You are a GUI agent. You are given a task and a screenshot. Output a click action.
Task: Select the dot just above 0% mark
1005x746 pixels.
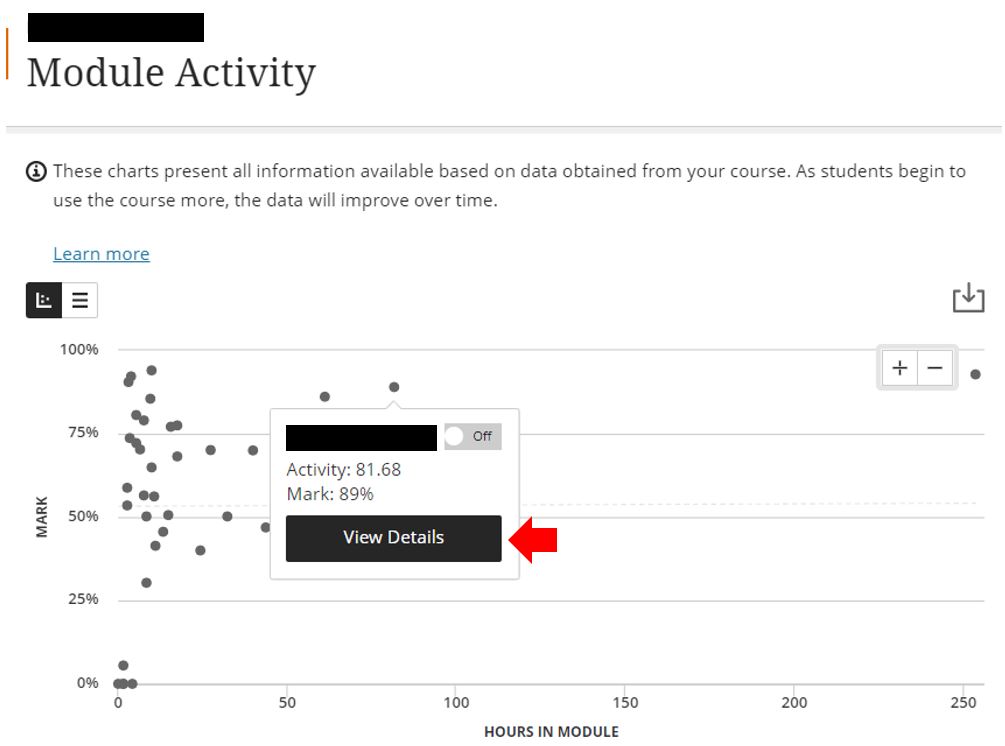click(124, 665)
